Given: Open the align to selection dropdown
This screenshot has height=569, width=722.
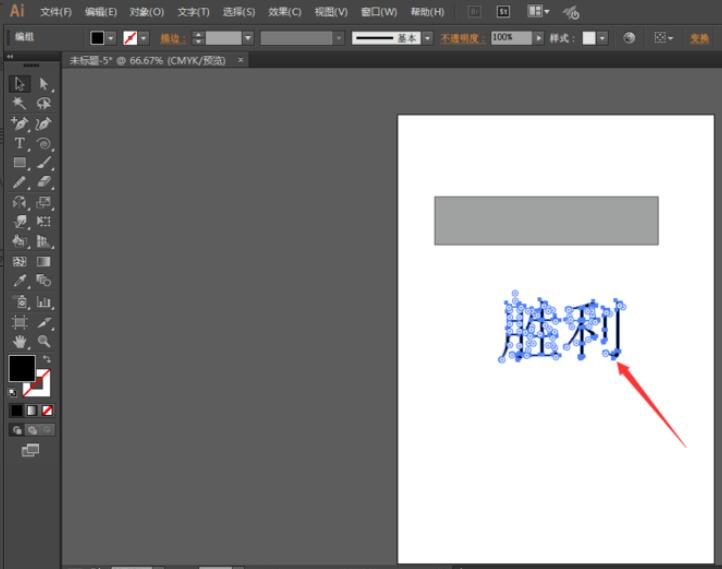Looking at the screenshot, I should point(664,38).
